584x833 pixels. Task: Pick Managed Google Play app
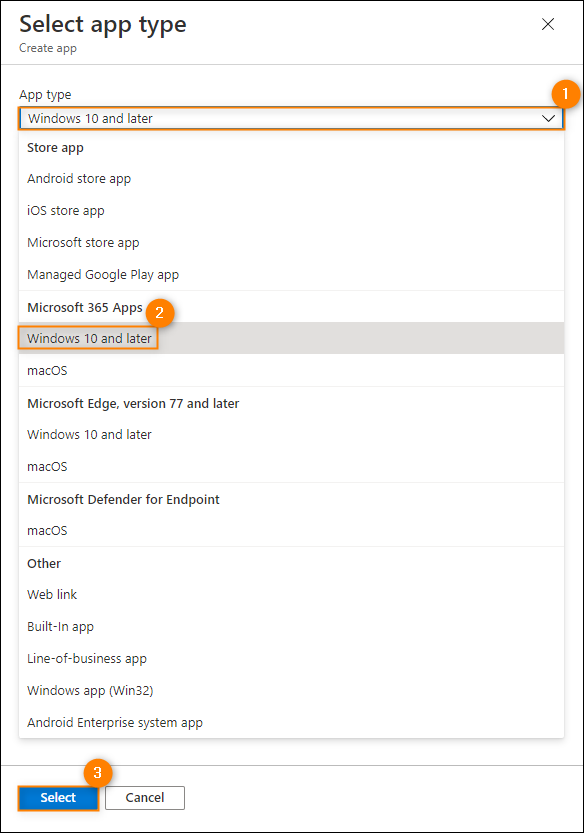tap(291, 274)
